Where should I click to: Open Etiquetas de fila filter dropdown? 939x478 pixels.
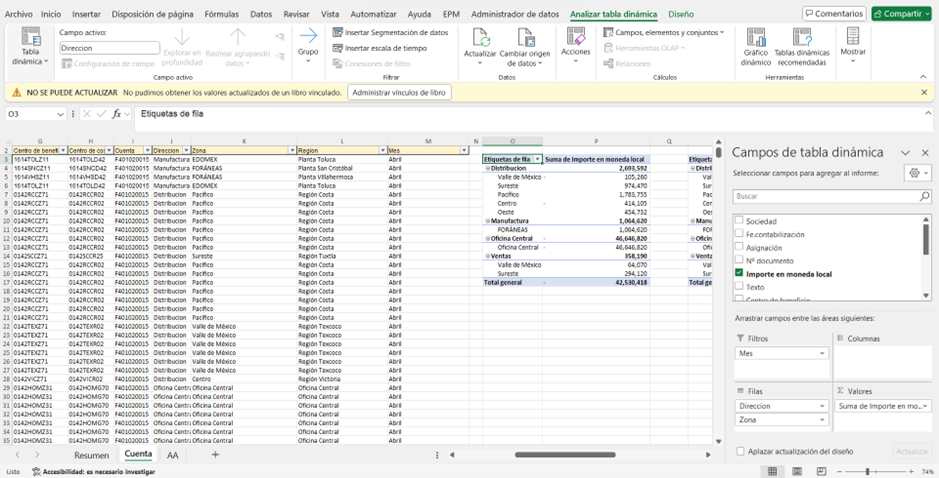click(x=538, y=159)
